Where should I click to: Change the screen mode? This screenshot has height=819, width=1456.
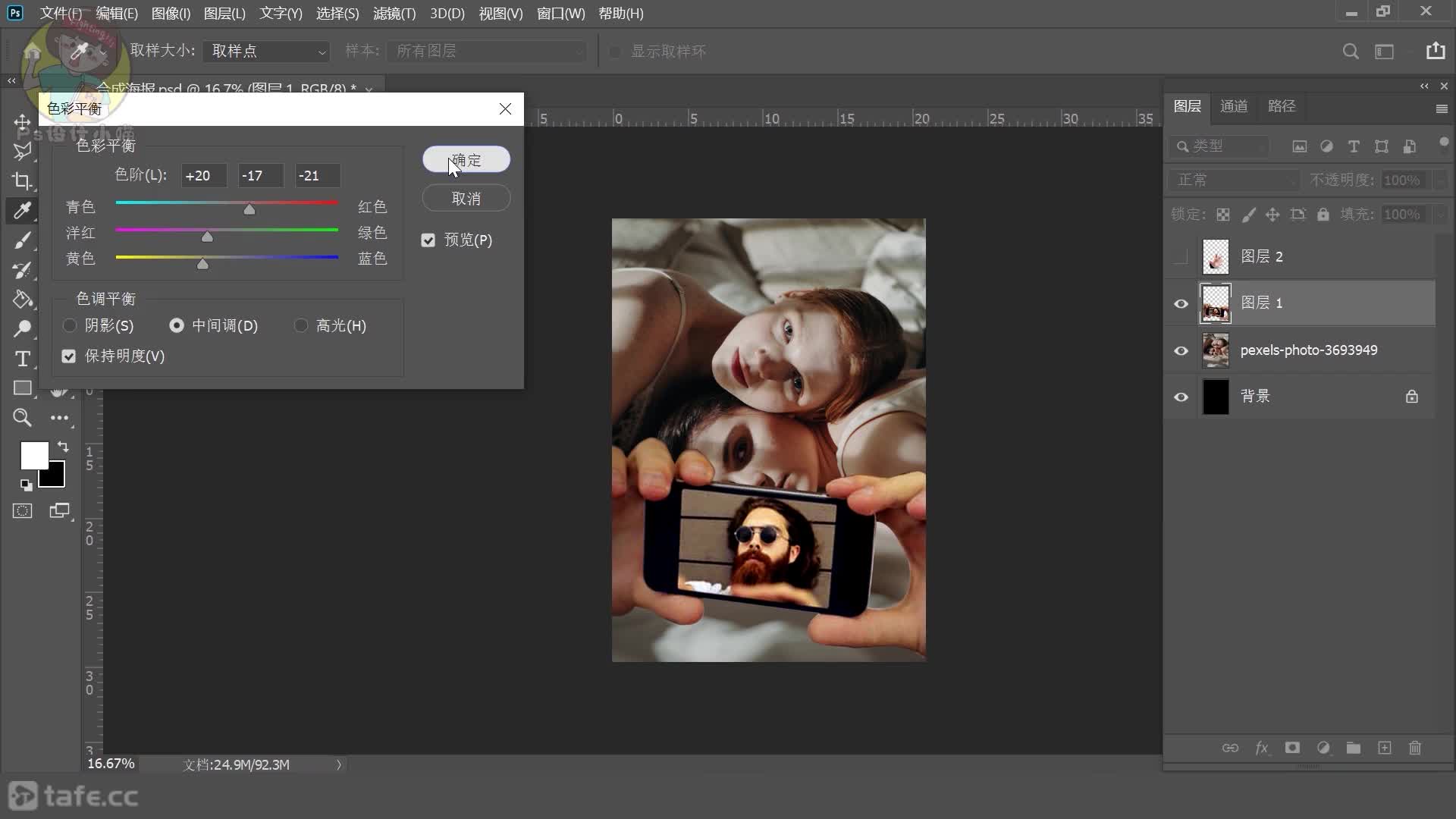(x=59, y=510)
